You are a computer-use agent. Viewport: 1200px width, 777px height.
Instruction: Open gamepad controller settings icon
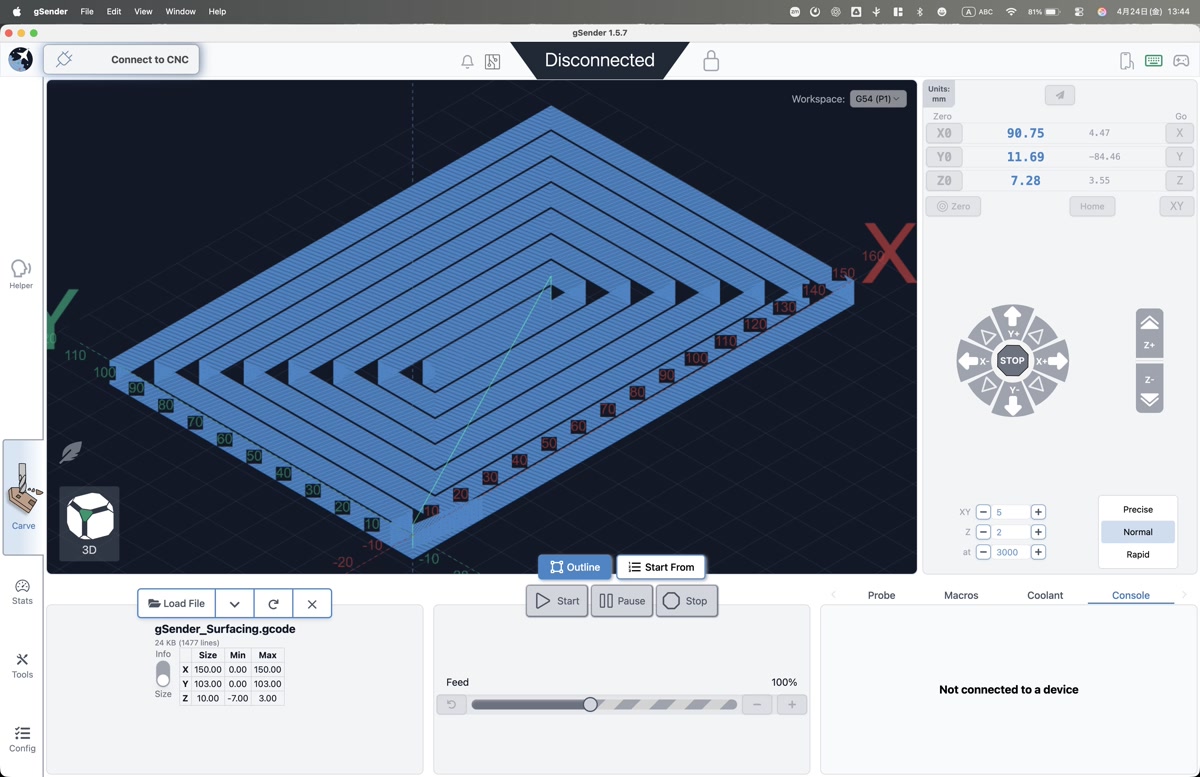pyautogui.click(x=1181, y=61)
